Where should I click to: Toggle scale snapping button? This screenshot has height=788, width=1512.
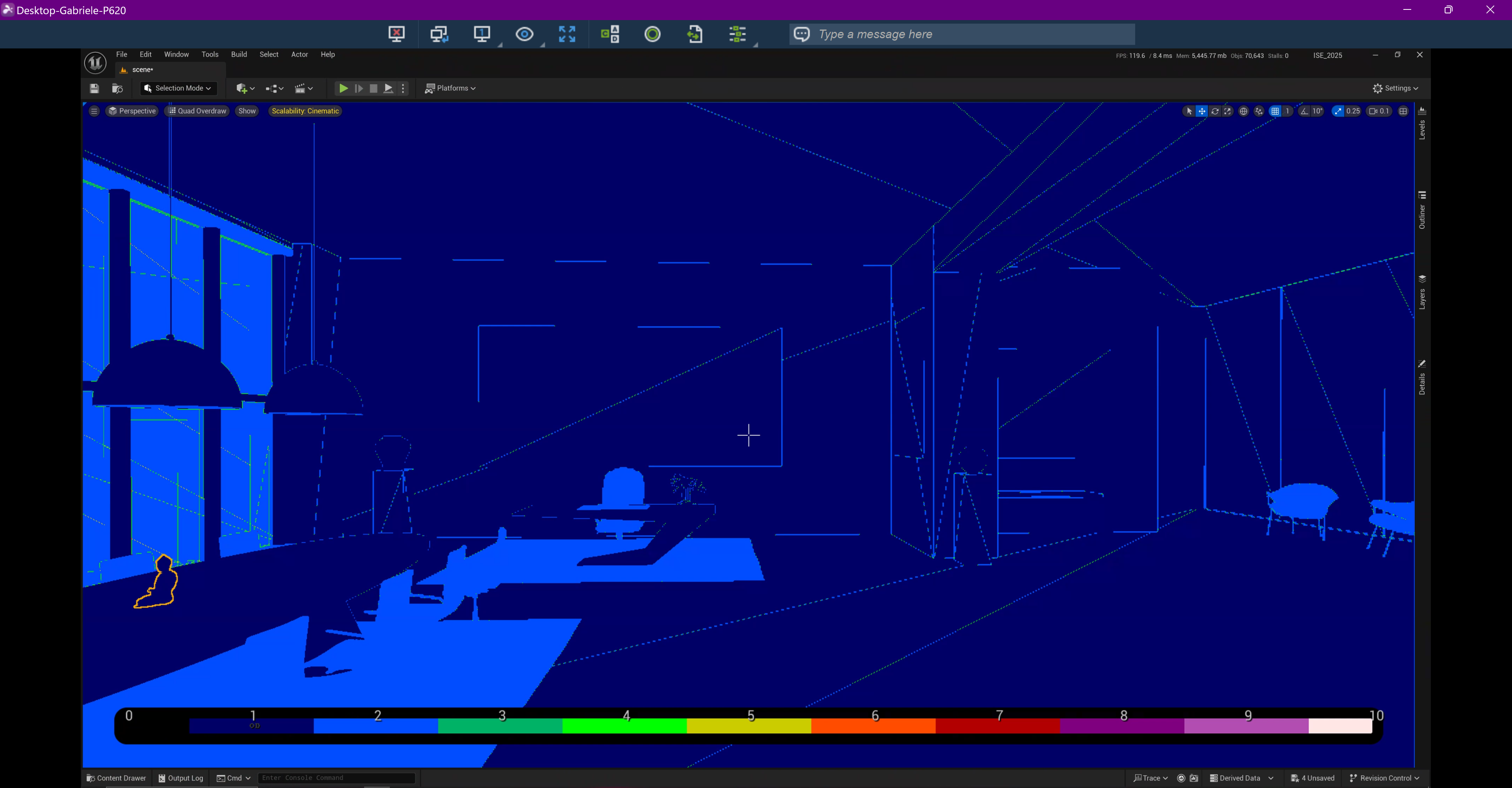pyautogui.click(x=1338, y=111)
